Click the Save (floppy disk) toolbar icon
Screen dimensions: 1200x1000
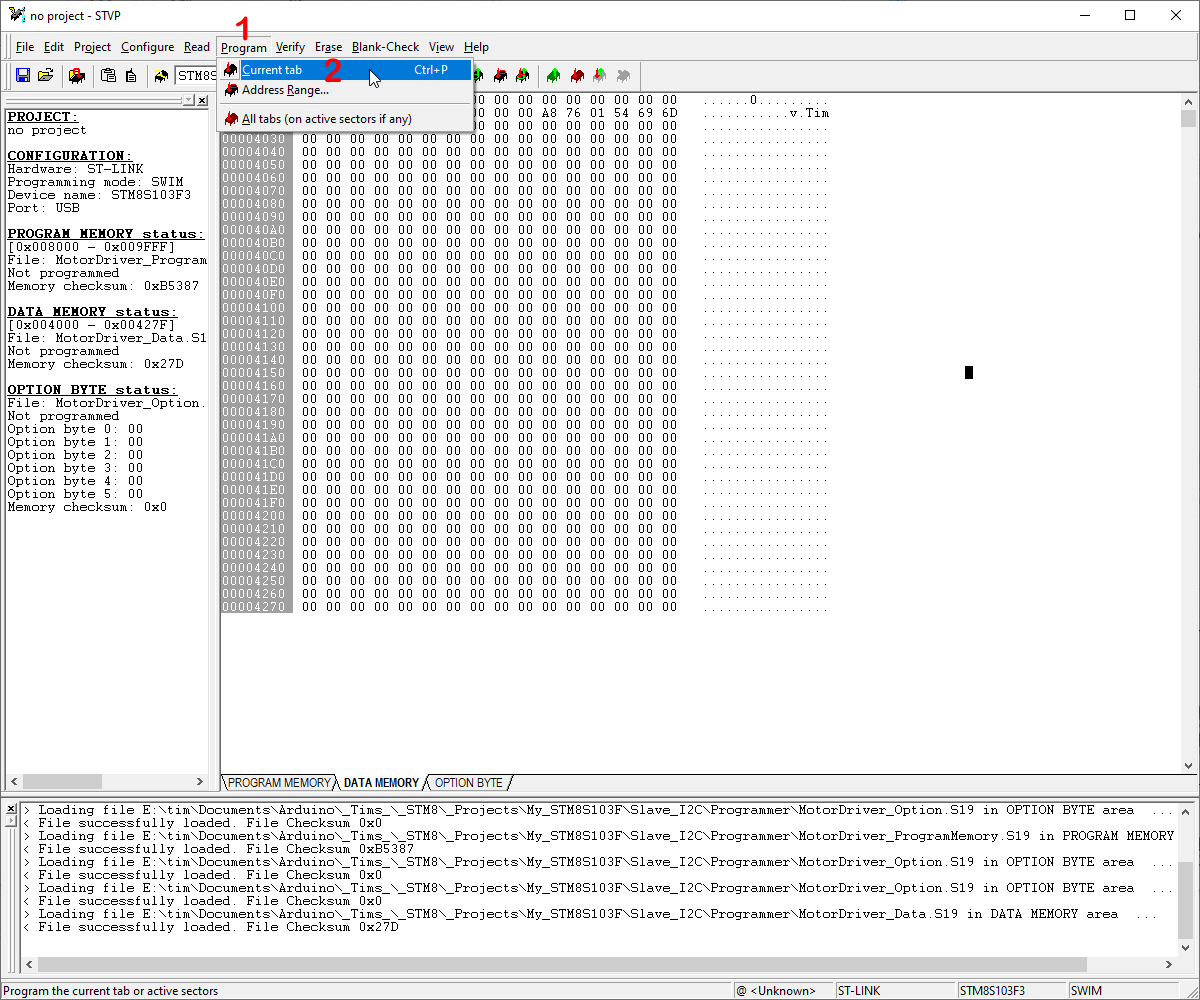(x=22, y=75)
